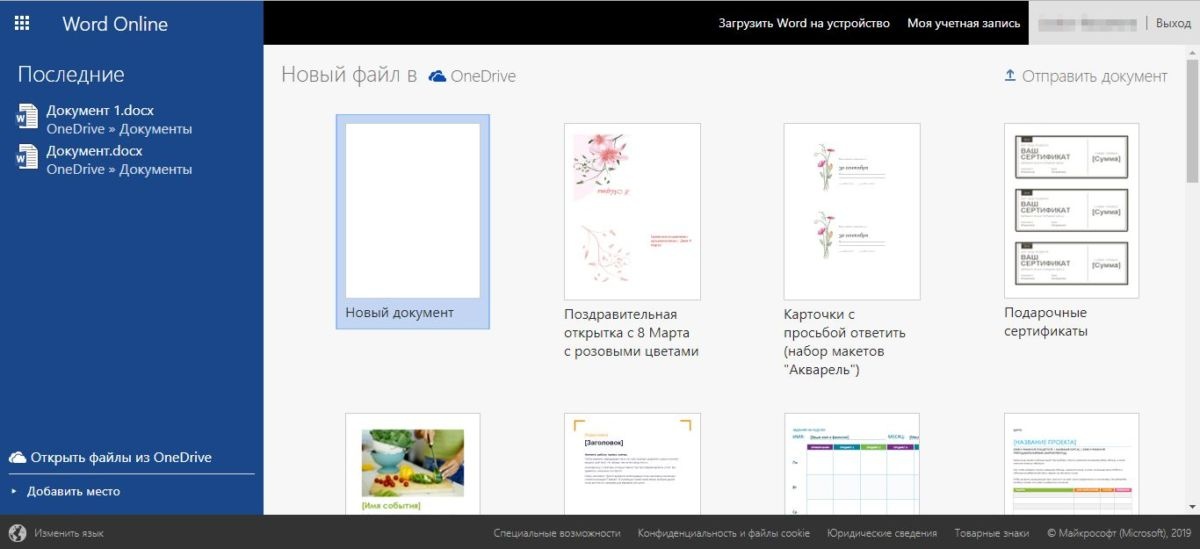Open the Специальные возможности link
This screenshot has height=549, width=1200.
click(557, 533)
